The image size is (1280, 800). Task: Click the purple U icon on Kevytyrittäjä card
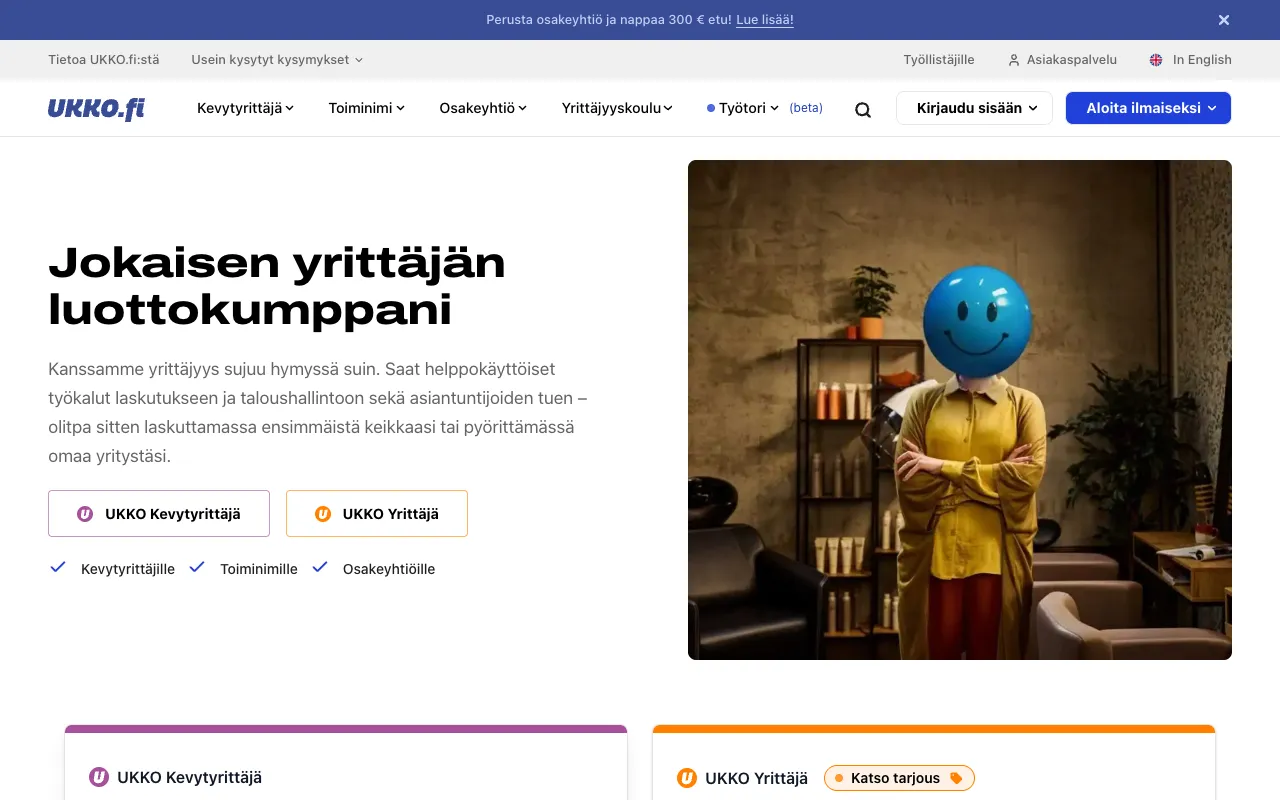coord(99,777)
